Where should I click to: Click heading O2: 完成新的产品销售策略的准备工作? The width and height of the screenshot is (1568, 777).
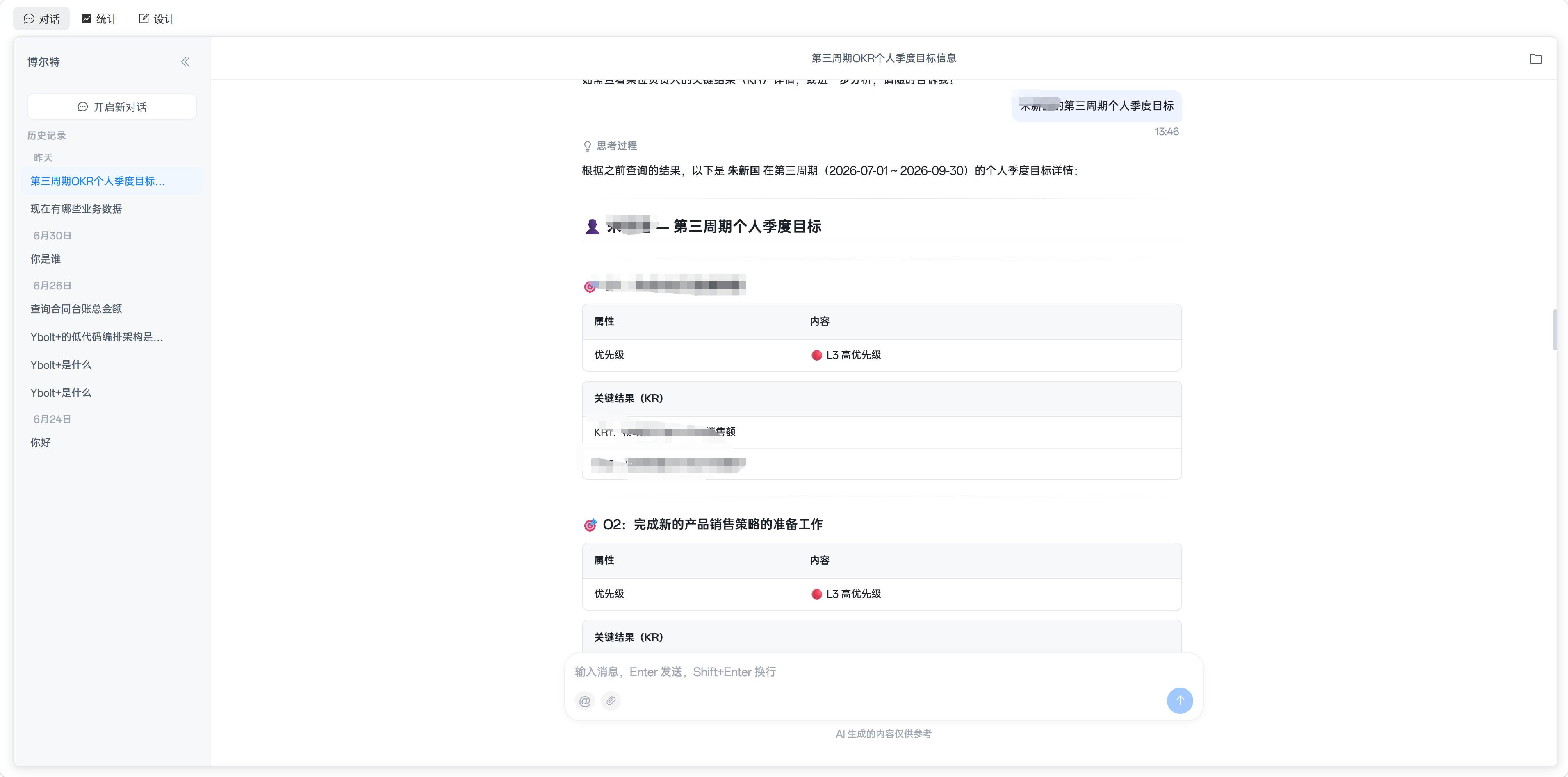pos(712,525)
